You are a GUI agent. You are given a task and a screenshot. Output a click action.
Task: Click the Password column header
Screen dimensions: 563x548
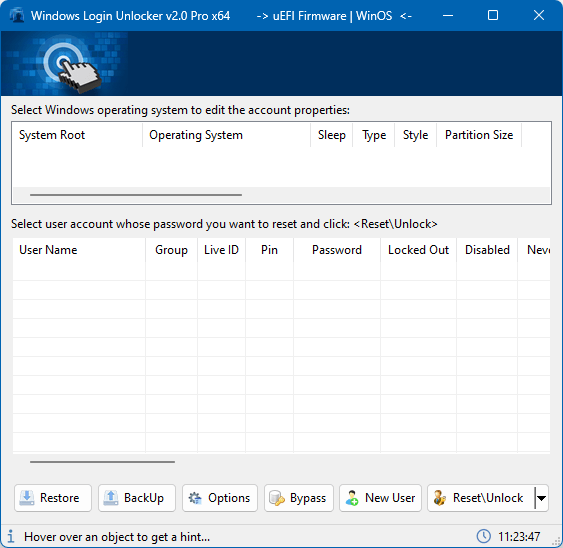(x=337, y=250)
